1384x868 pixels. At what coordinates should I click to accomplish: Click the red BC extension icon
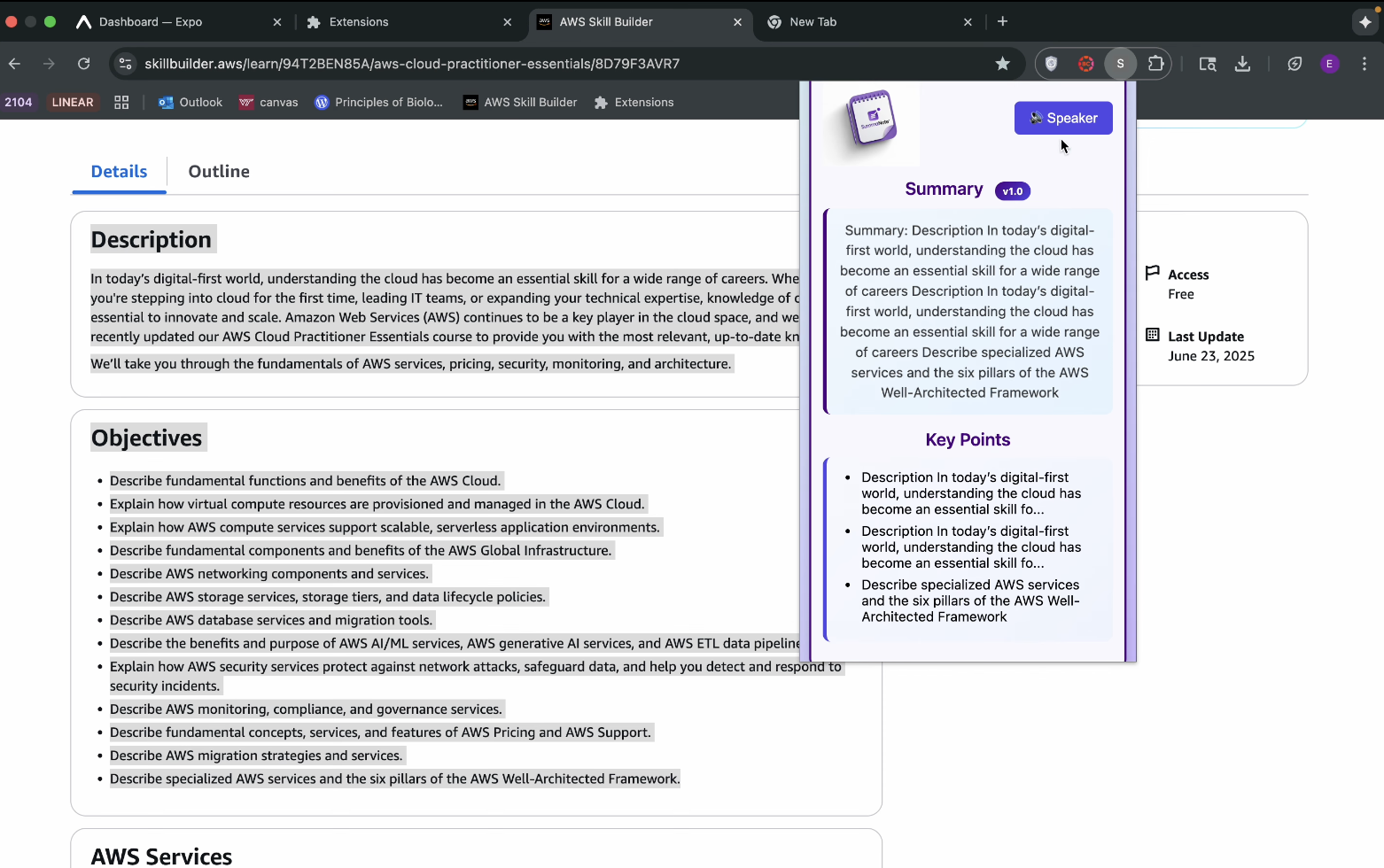click(x=1085, y=64)
